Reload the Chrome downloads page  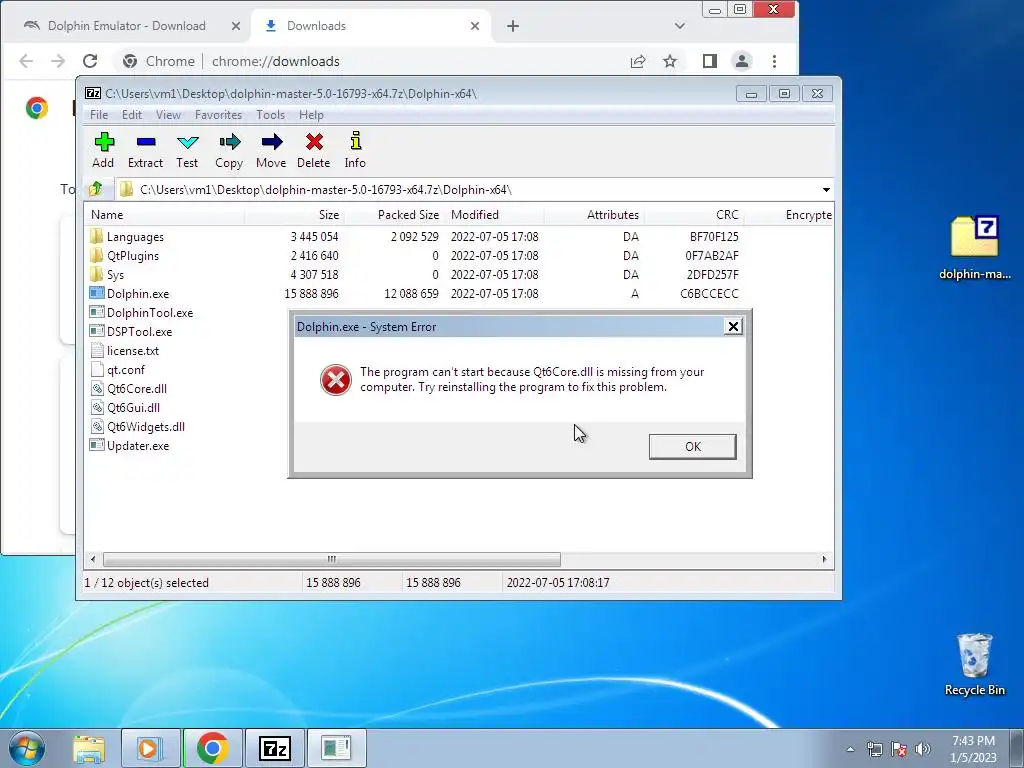(90, 61)
